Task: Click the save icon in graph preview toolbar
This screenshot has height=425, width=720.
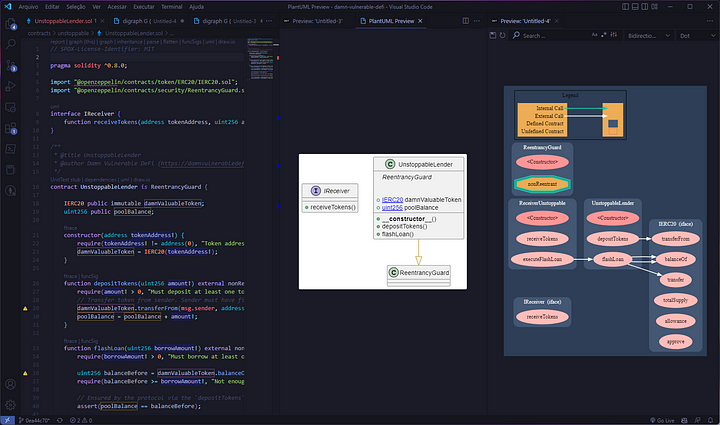Action: 493,35
